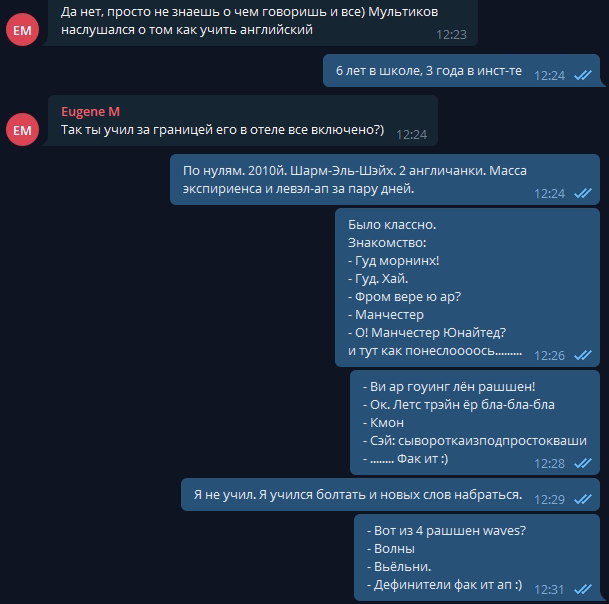Image resolution: width=609 pixels, height=604 pixels.
Task: Open the Eugene M sender name link
Action: [90, 111]
